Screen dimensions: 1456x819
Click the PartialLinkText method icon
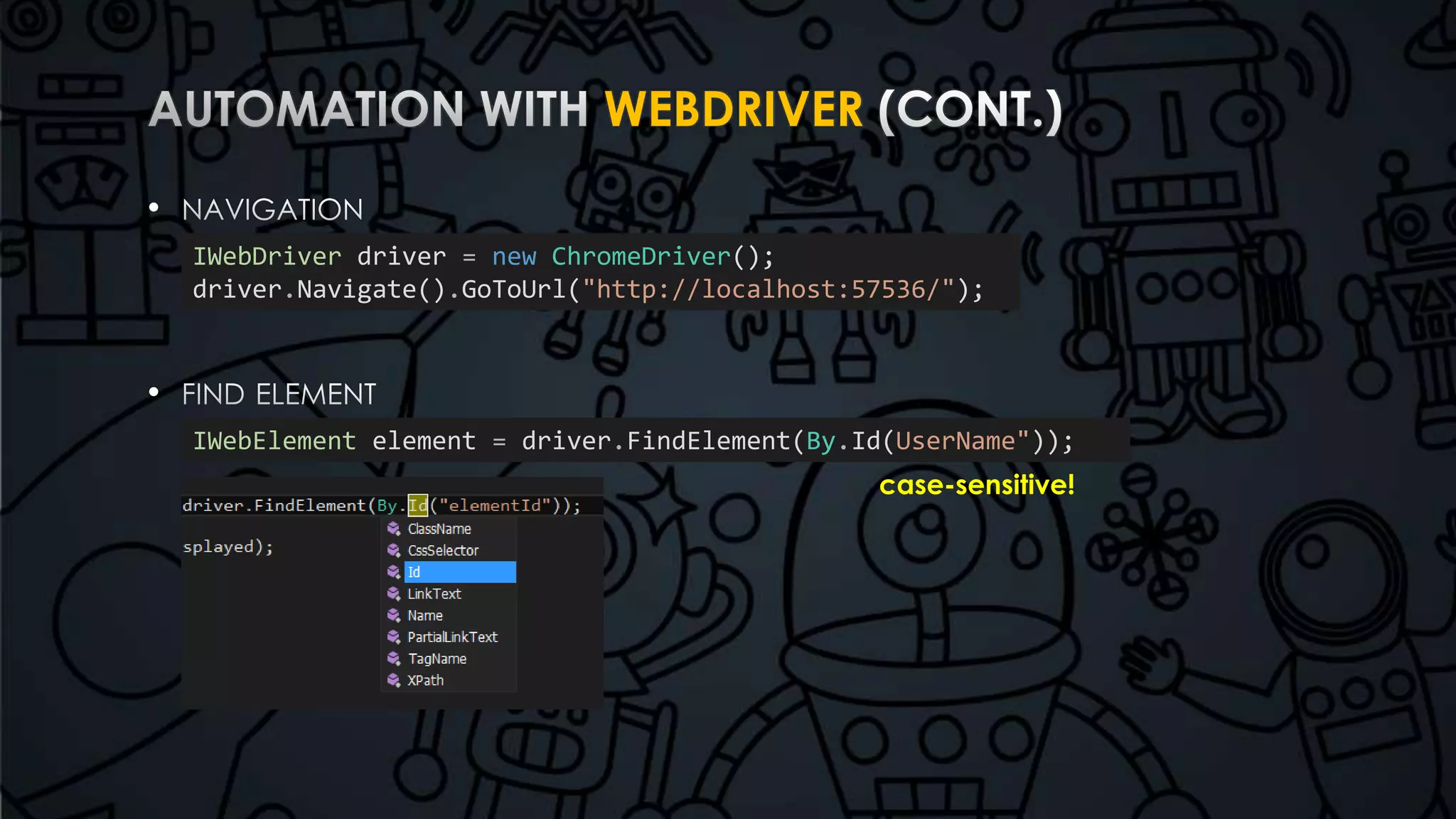393,637
